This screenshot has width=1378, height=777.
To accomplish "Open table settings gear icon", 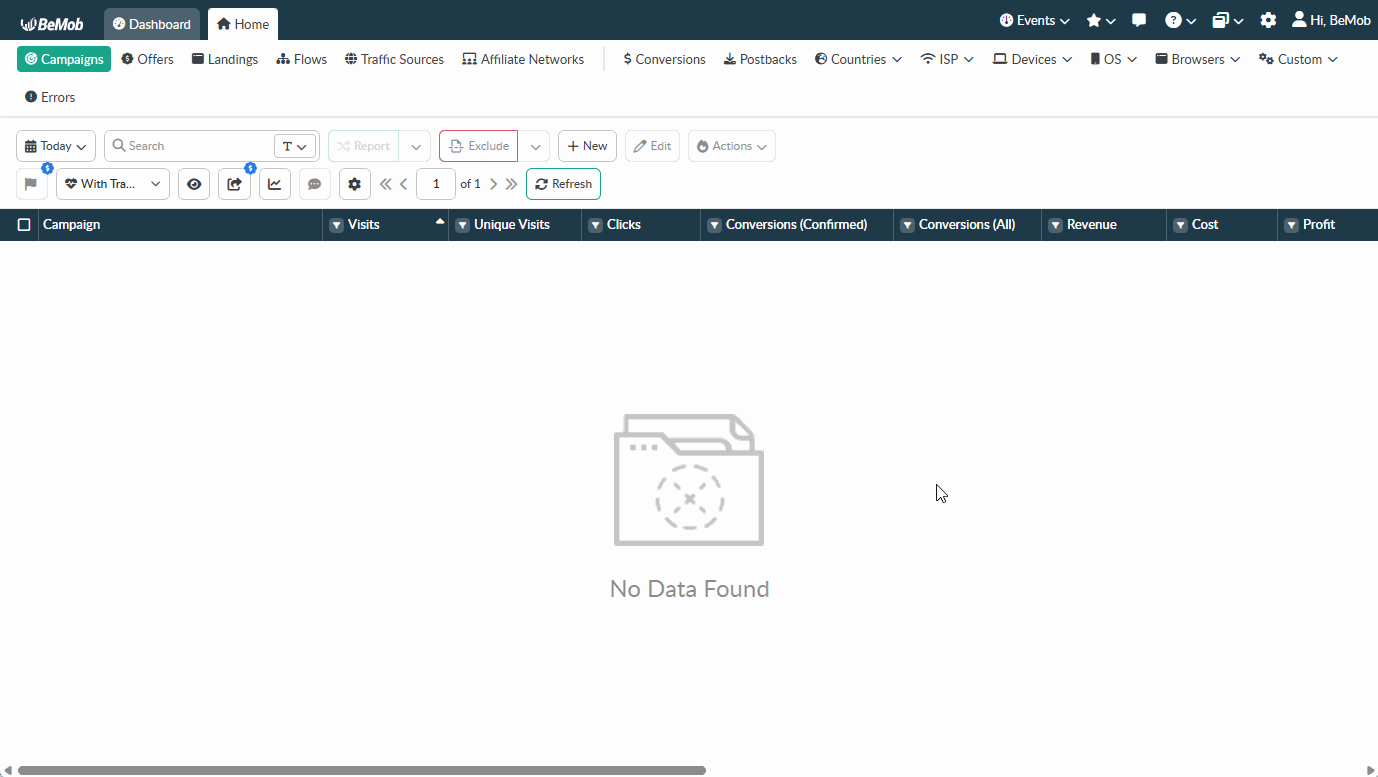I will click(355, 184).
